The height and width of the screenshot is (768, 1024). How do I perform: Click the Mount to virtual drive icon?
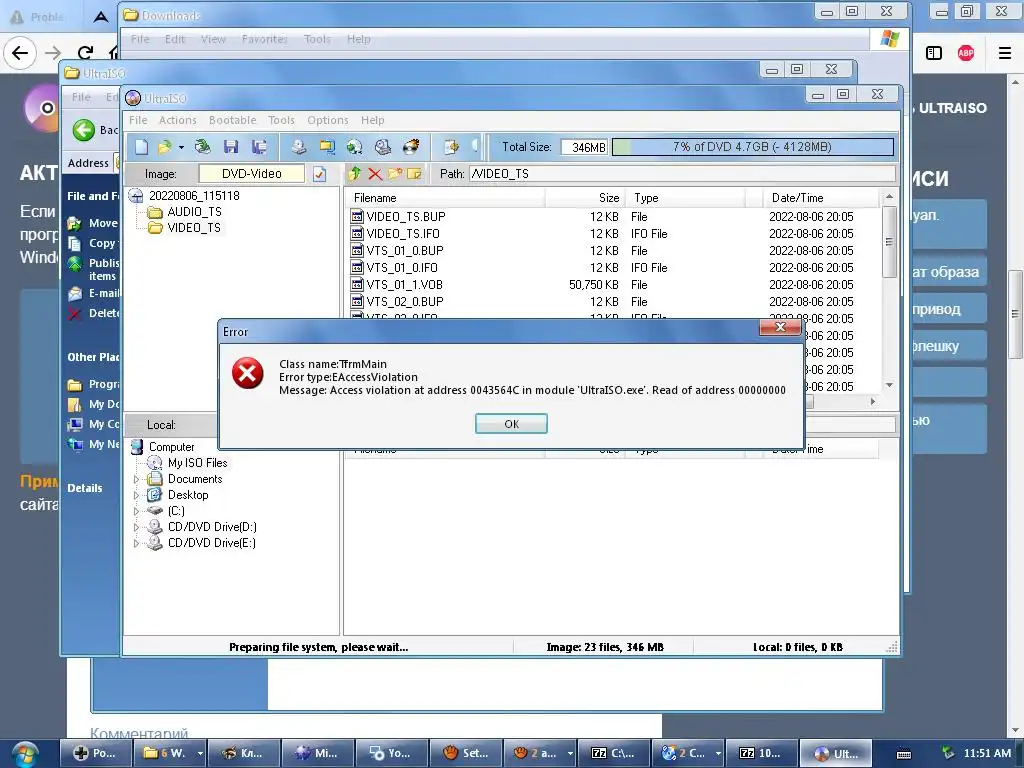click(383, 147)
